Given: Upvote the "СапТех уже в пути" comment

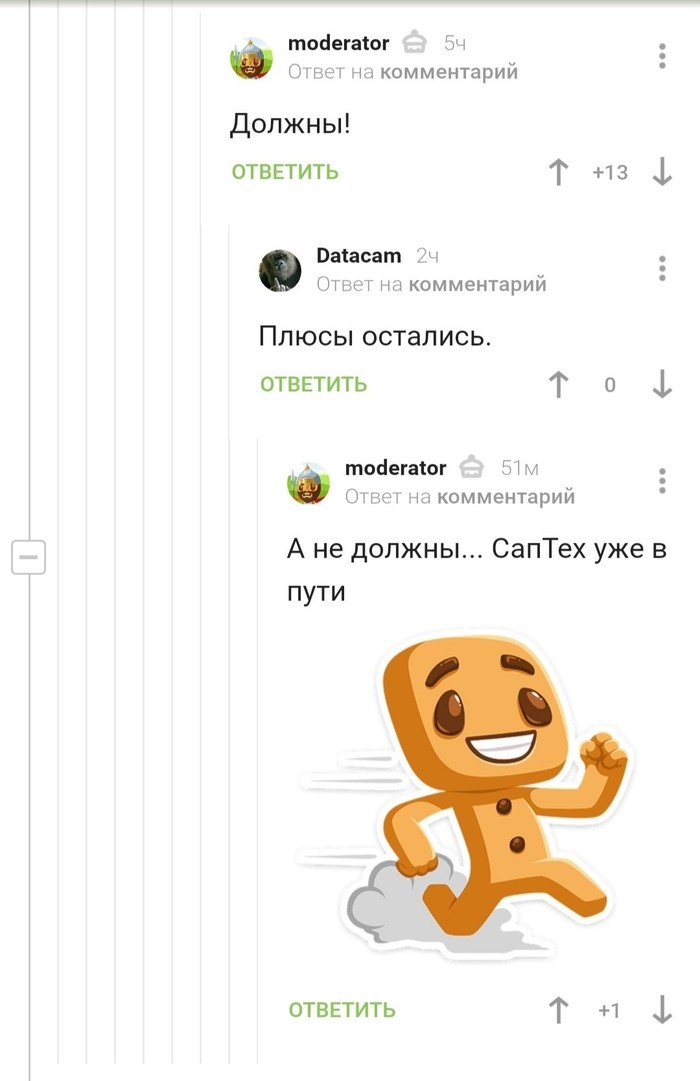Looking at the screenshot, I should tap(558, 1011).
